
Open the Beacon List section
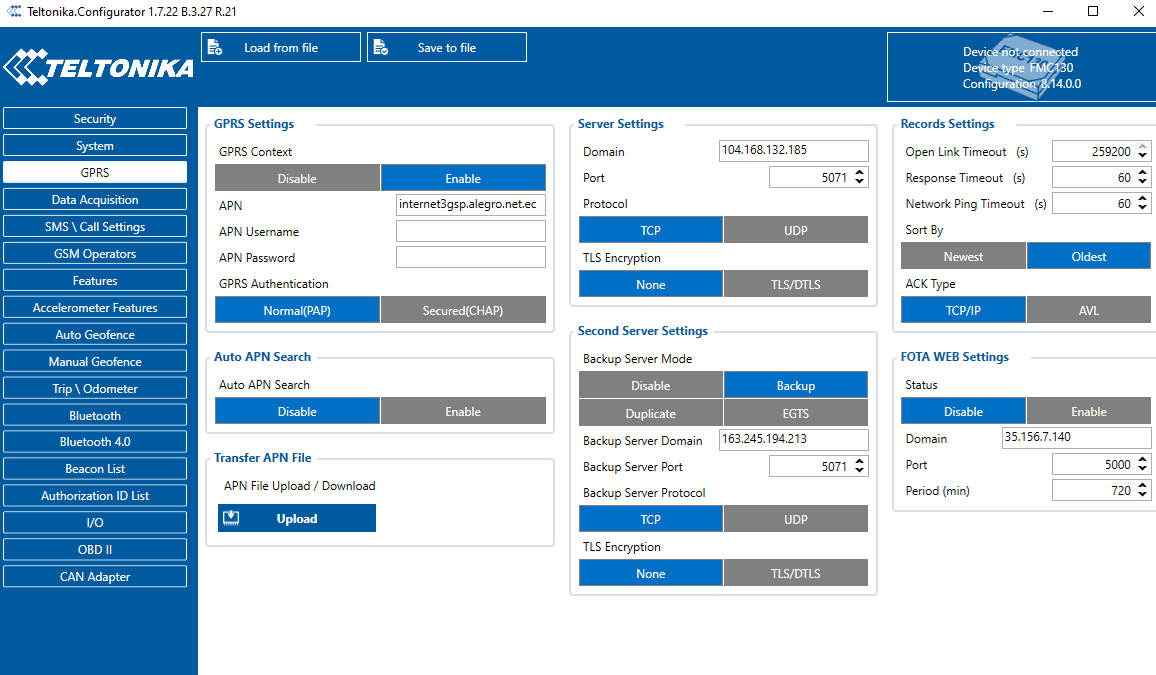(95, 469)
